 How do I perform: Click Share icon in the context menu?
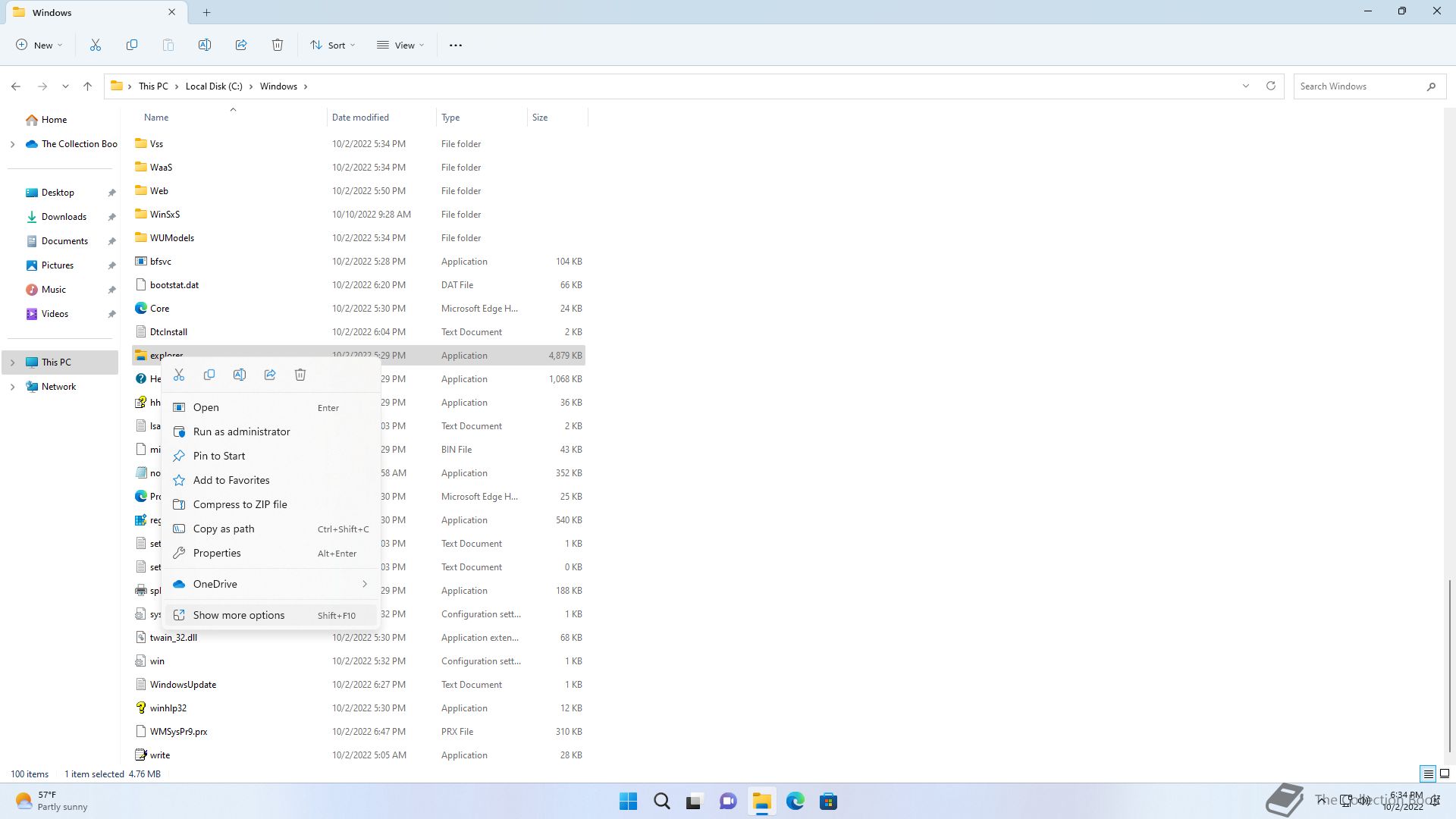pos(270,375)
